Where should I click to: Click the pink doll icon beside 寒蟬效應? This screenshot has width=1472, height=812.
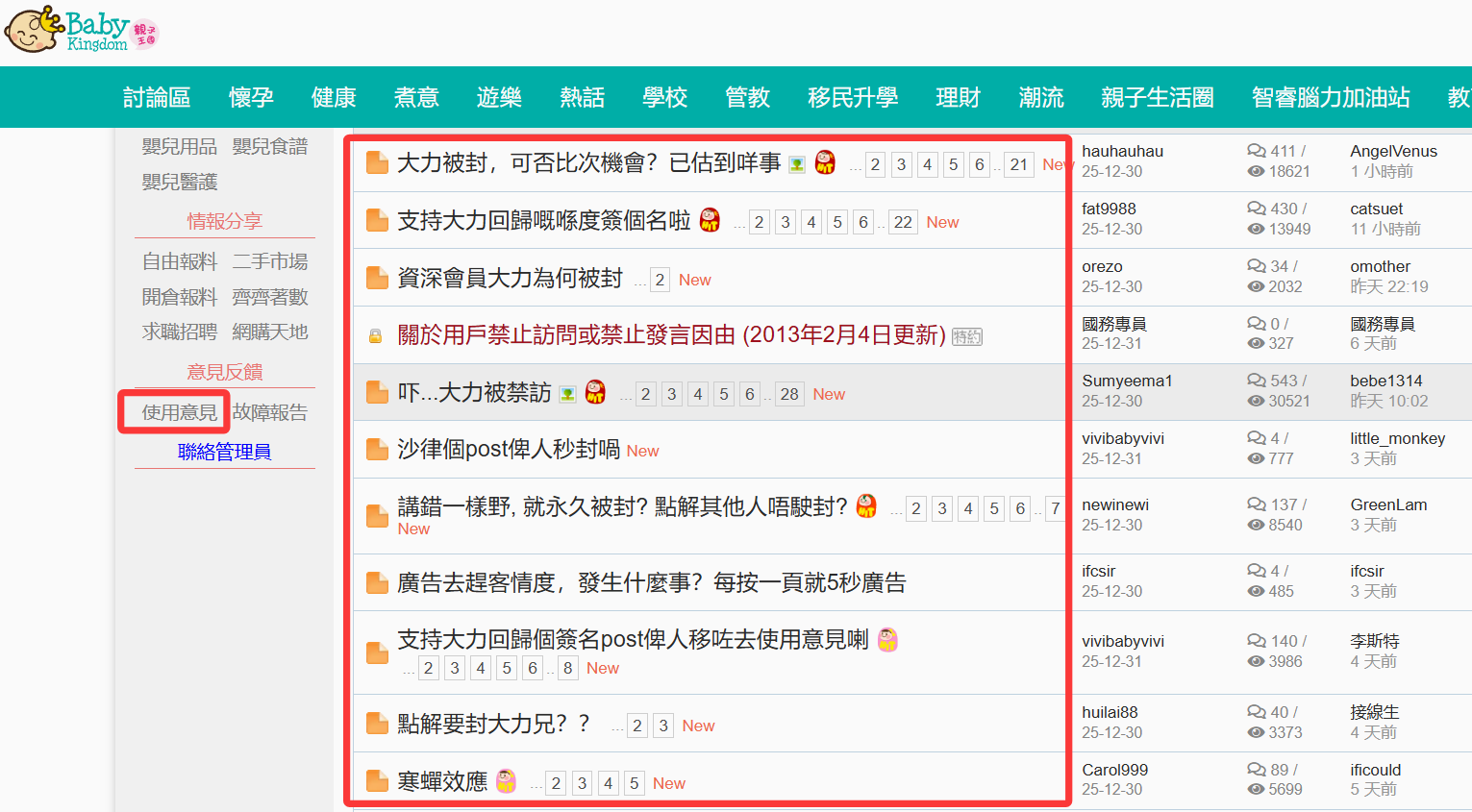[x=506, y=781]
